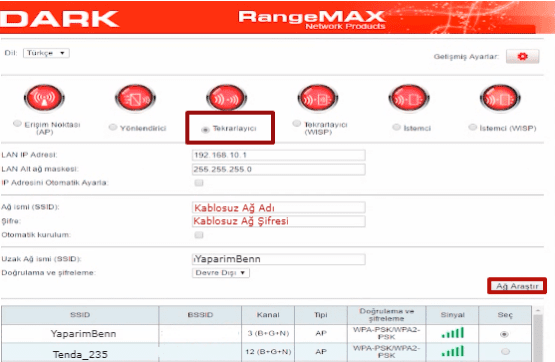Click YaparimBenn SSID cell in table

click(x=80, y=334)
